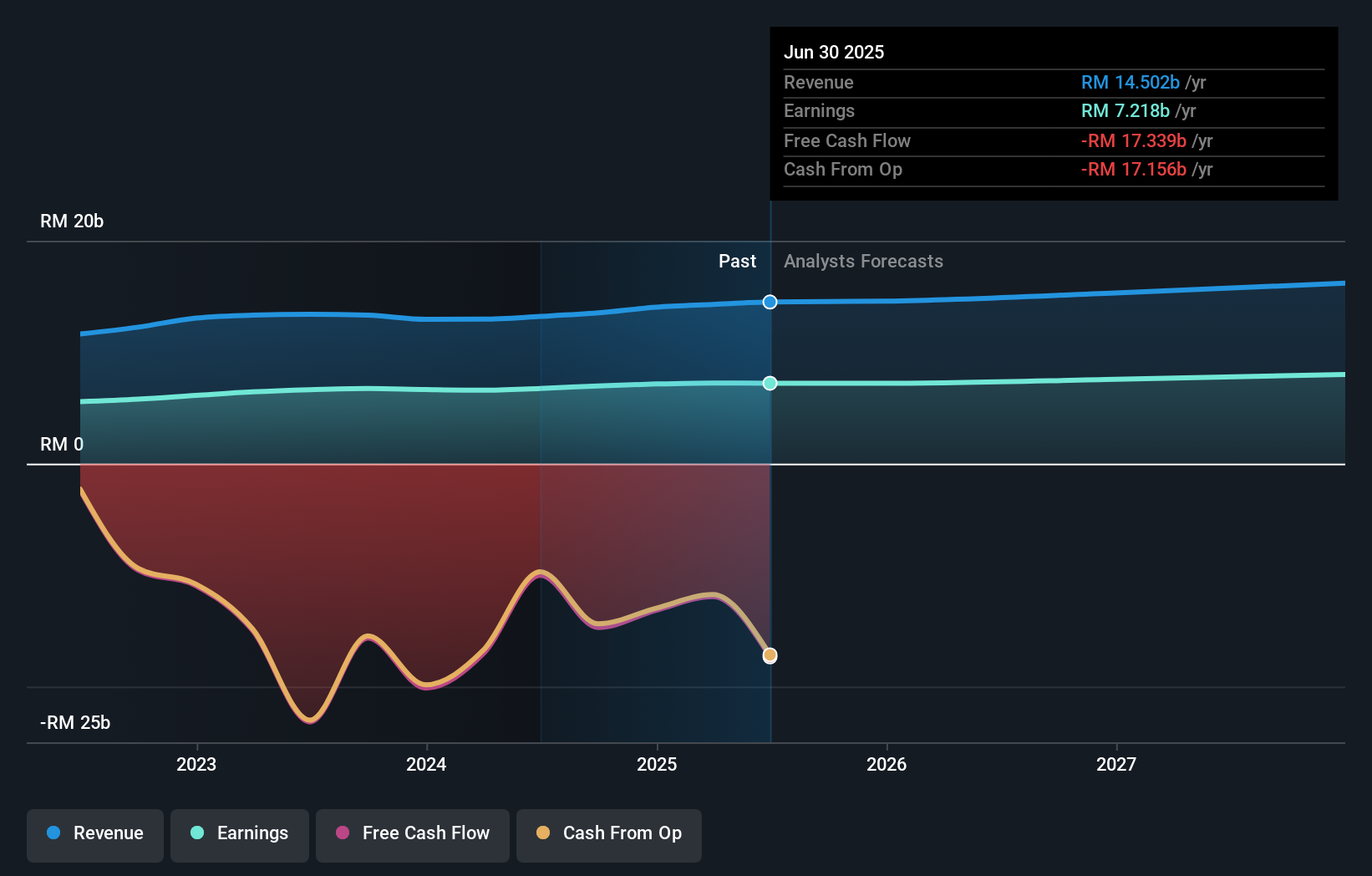Click the Jun 30 2025 tooltip date
Screen dimensions: 1372x876
[834, 52]
